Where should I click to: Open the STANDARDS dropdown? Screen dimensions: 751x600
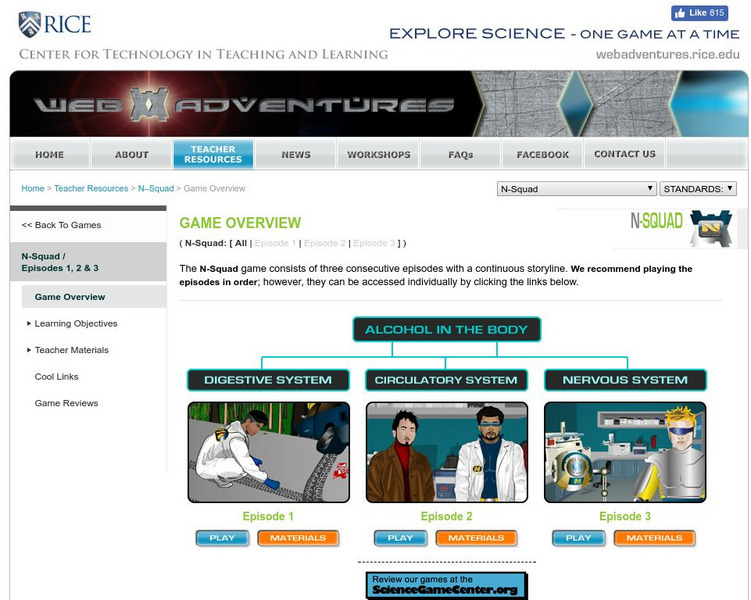click(x=698, y=189)
